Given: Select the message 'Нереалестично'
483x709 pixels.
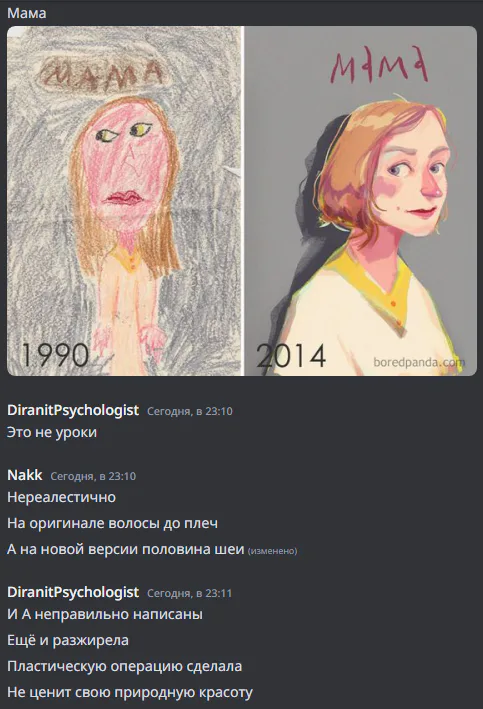Looking at the screenshot, I should (62, 497).
